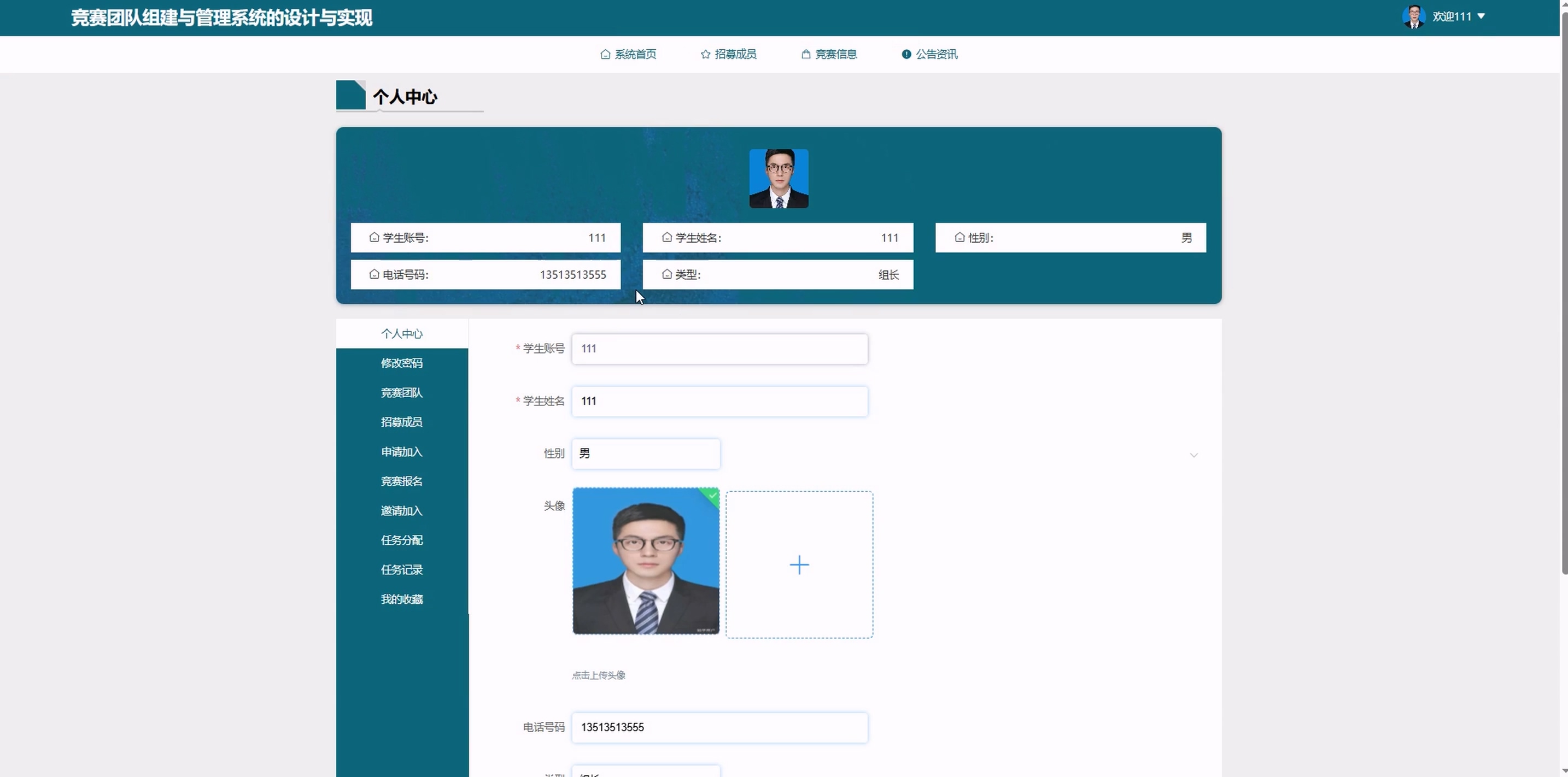The height and width of the screenshot is (777, 1568).
Task: Click the uploaded avatar thumbnail in the form
Action: 645,561
